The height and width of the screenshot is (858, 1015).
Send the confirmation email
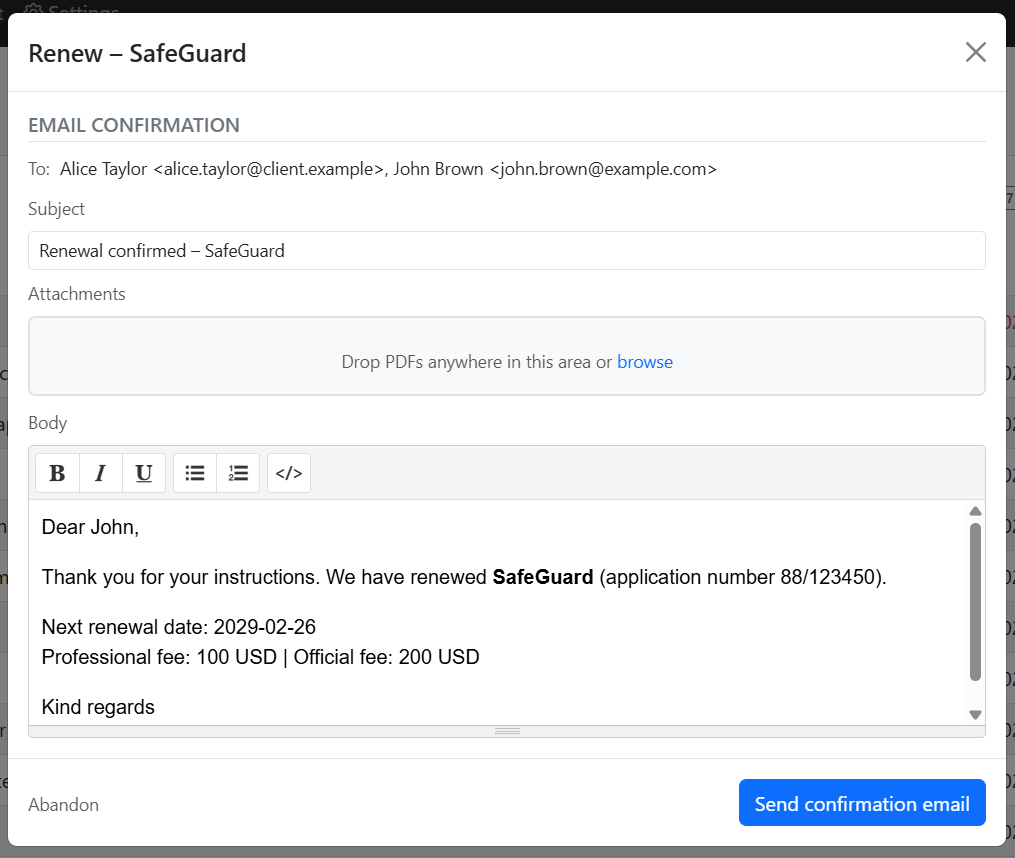[861, 804]
